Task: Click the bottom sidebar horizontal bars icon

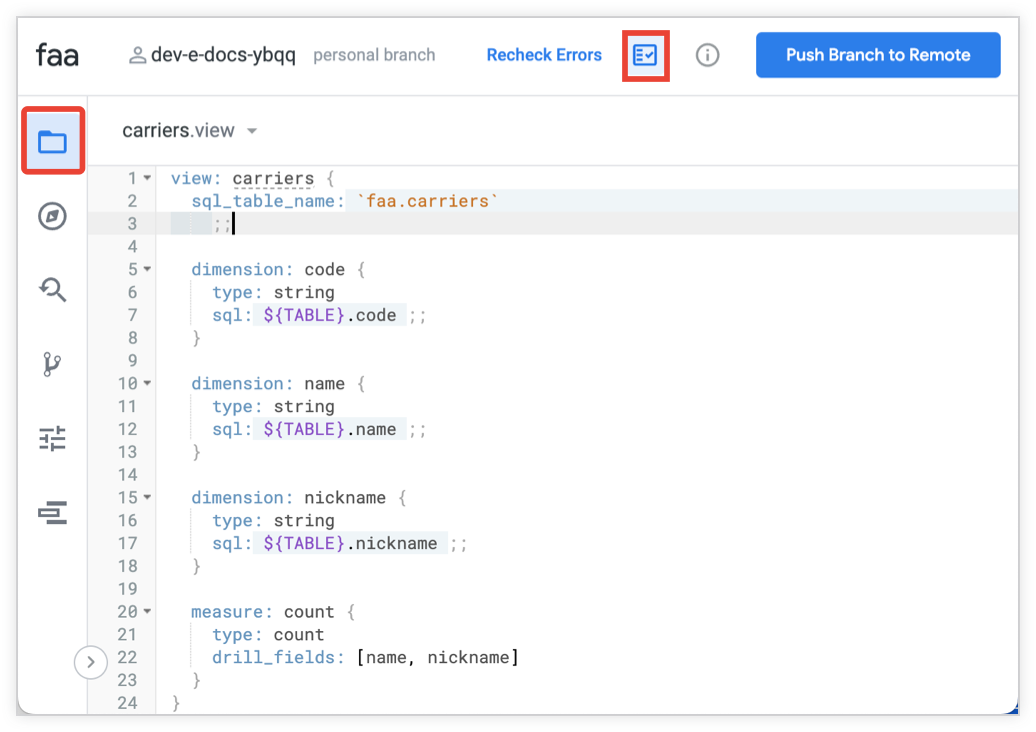Action: [52, 513]
